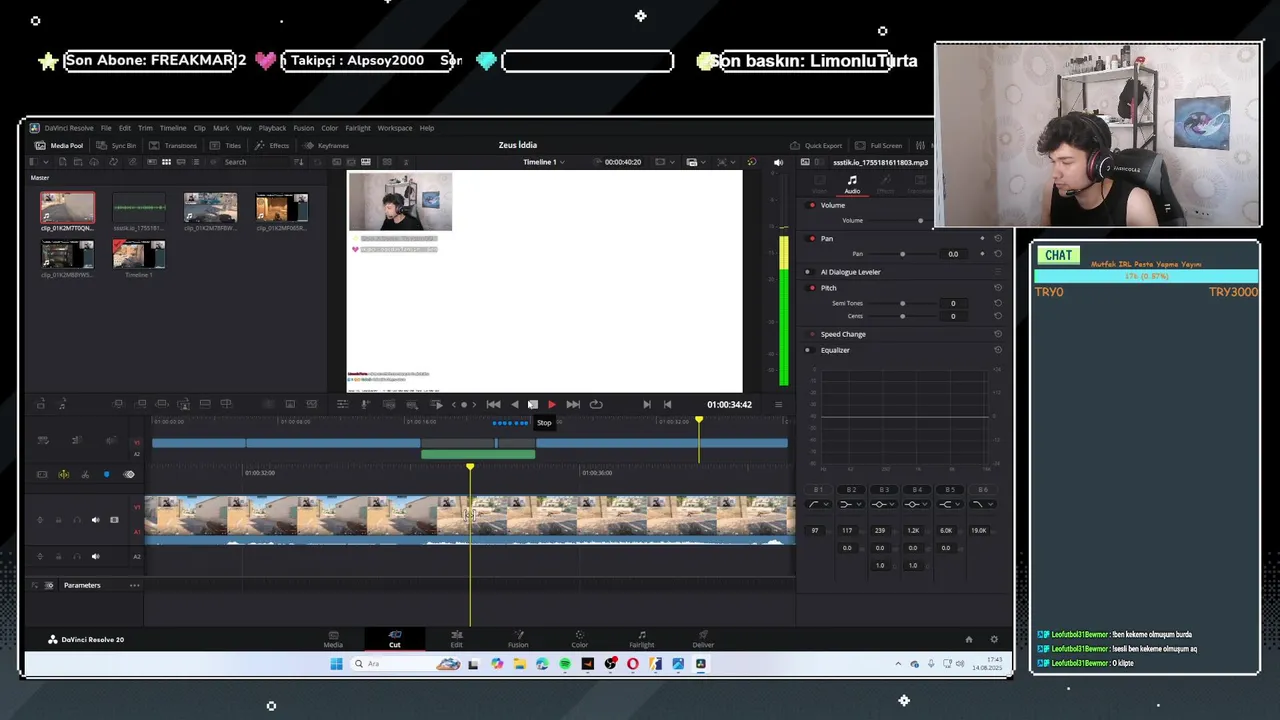Viewport: 1280px width, 720px height.
Task: Click the Pan slider handle
Action: pyautogui.click(x=903, y=254)
